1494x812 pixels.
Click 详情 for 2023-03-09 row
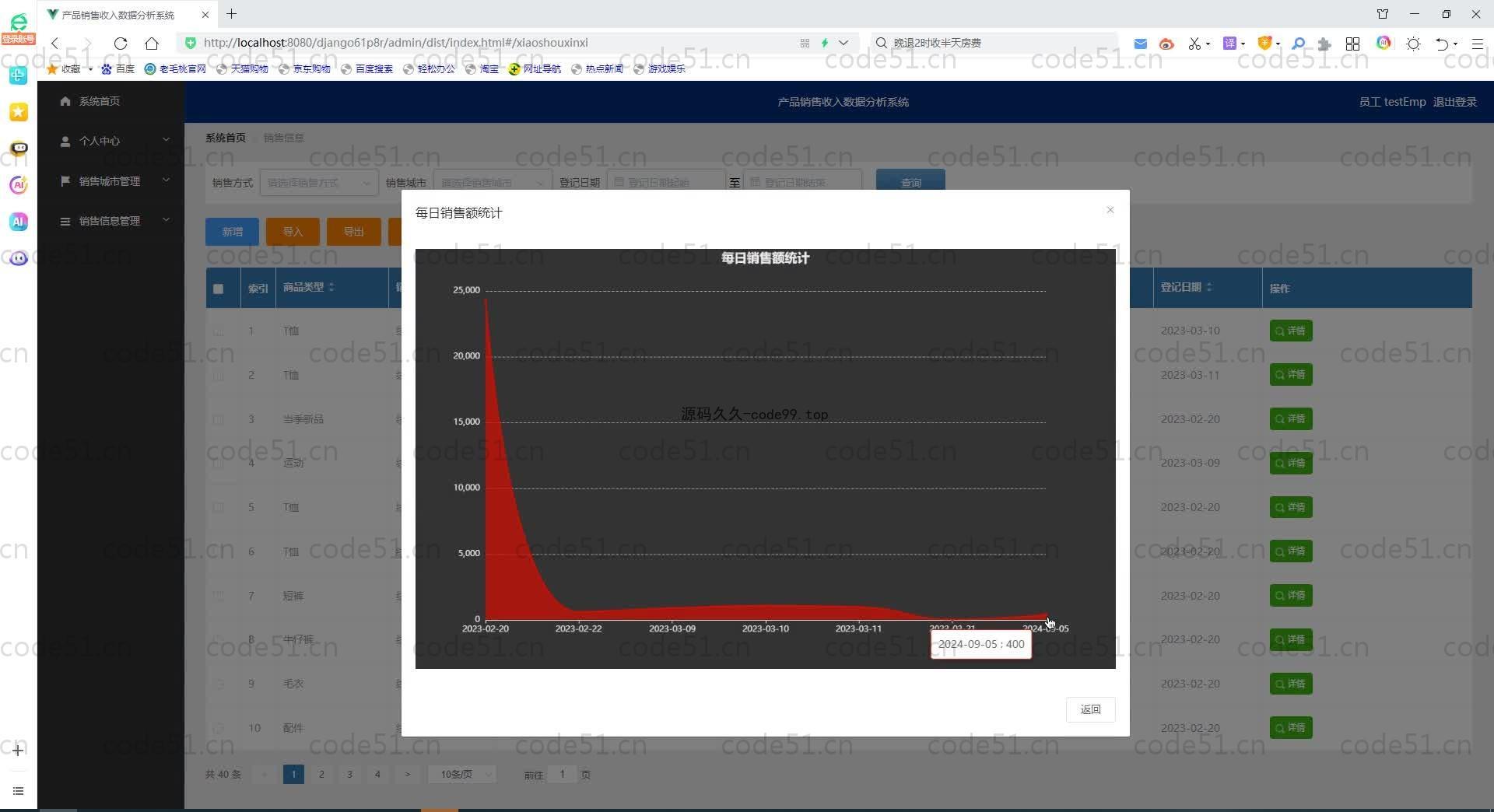click(1291, 463)
